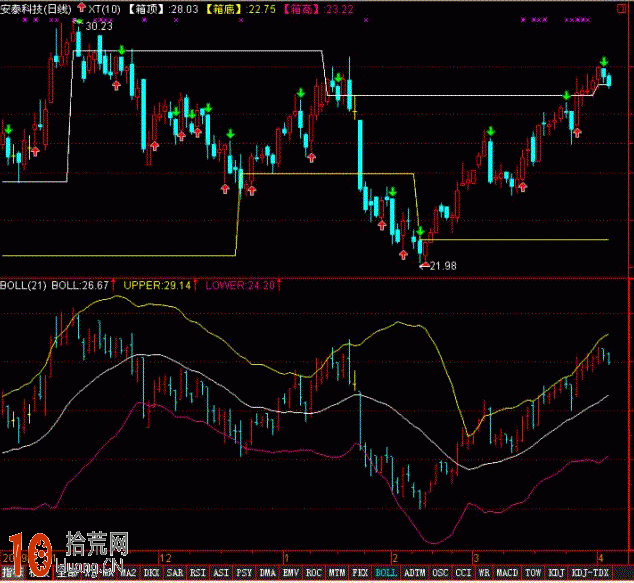The width and height of the screenshot is (634, 583).
Task: Switch to the DKX indicator tab
Action: point(152,573)
